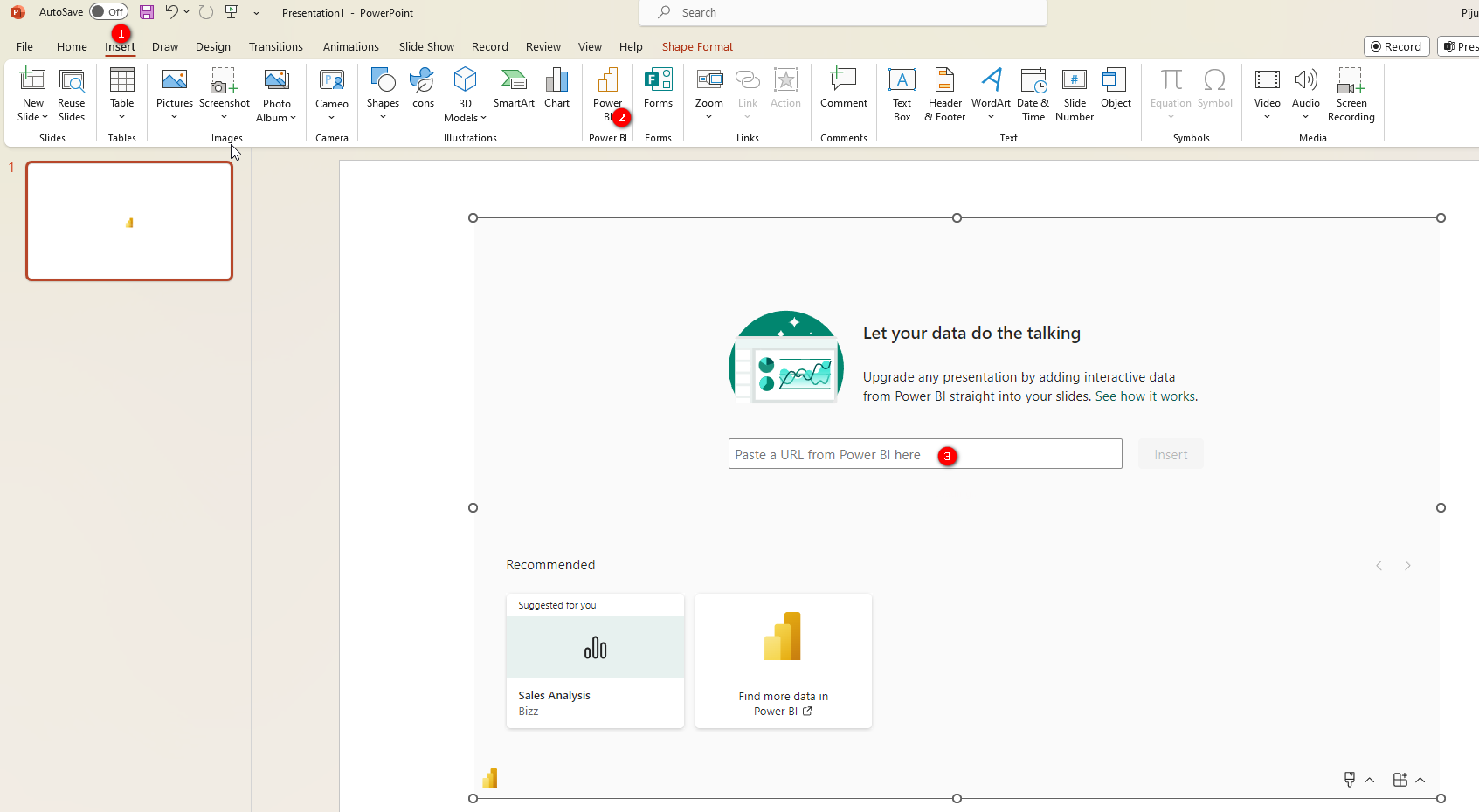The image size is (1479, 812).
Task: Click the Audio icon
Action: (1306, 81)
